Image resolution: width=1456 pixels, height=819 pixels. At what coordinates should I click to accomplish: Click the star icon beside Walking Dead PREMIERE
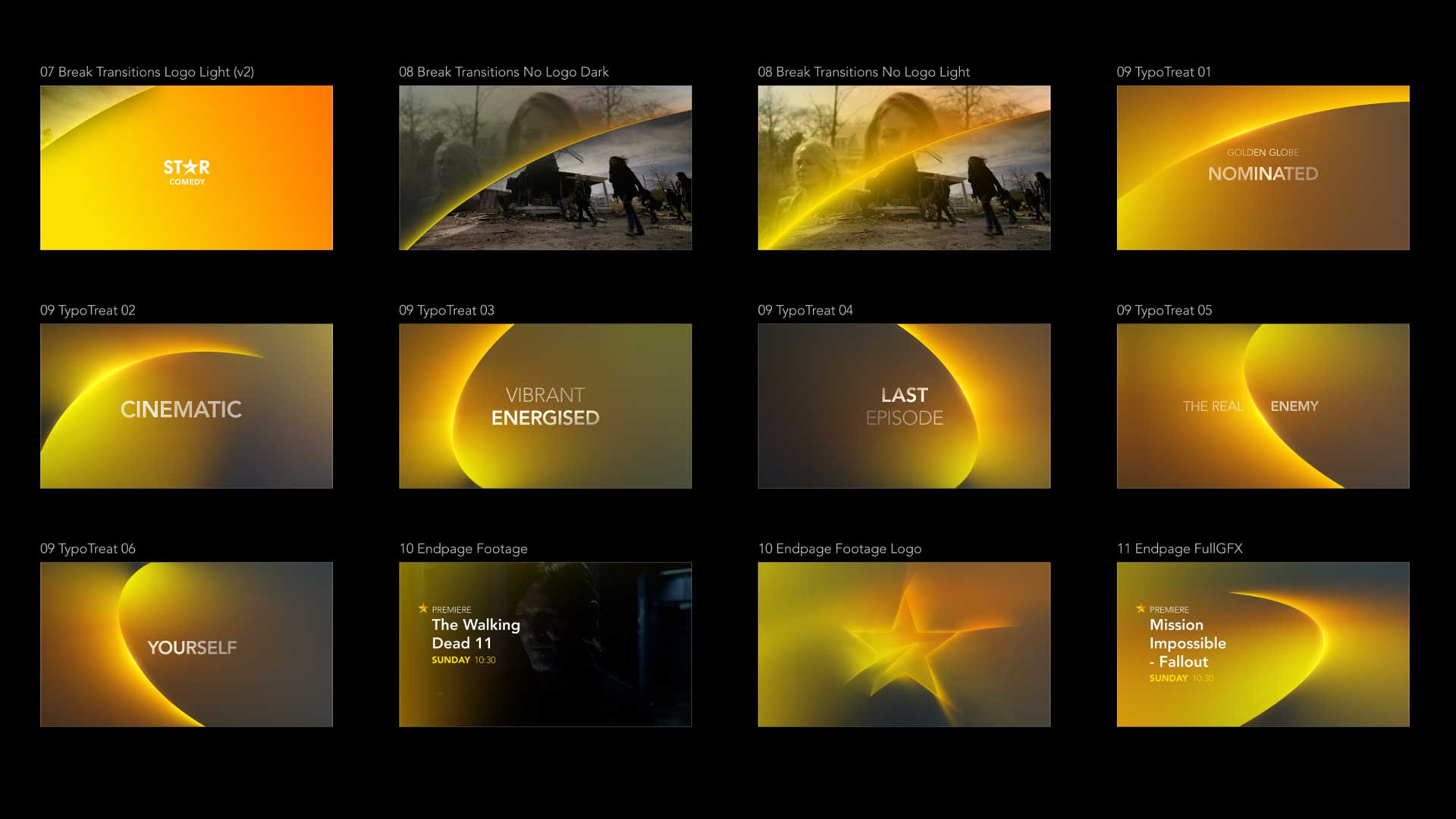[423, 608]
